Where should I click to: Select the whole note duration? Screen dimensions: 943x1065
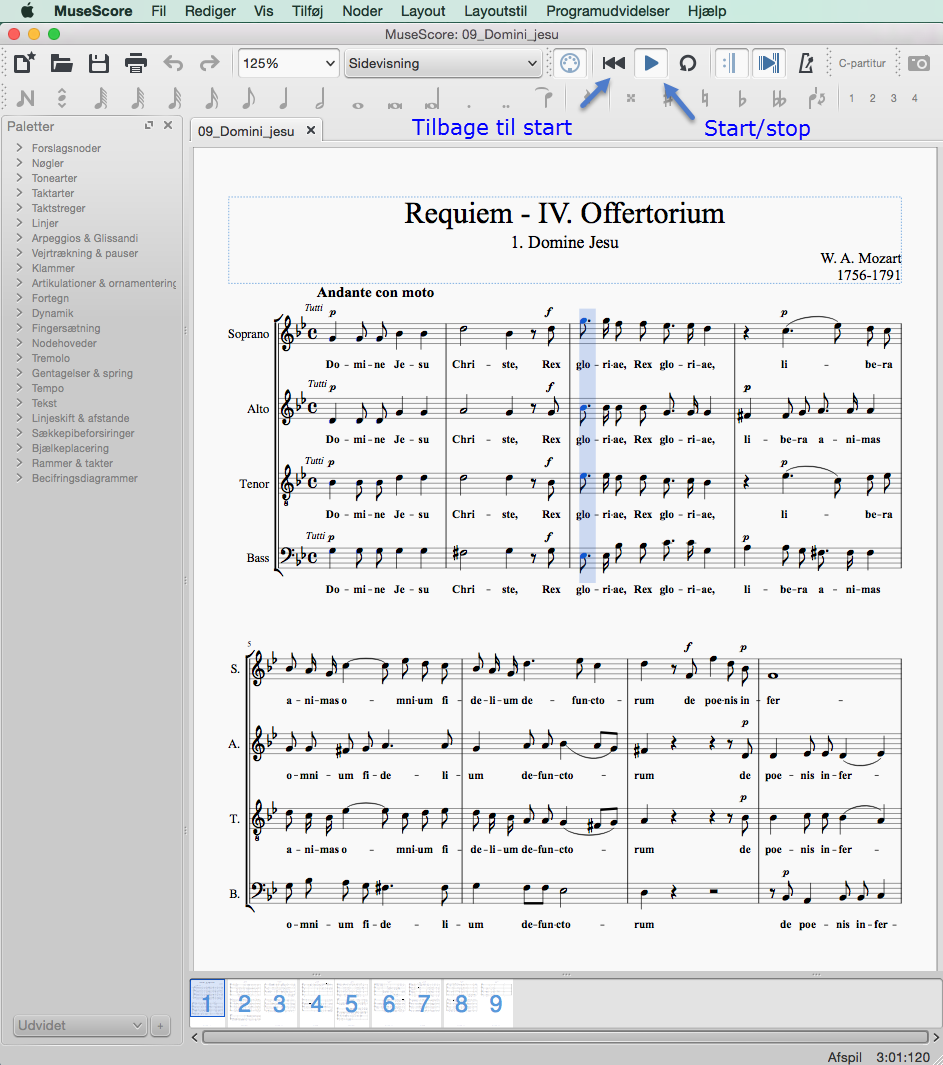click(357, 105)
